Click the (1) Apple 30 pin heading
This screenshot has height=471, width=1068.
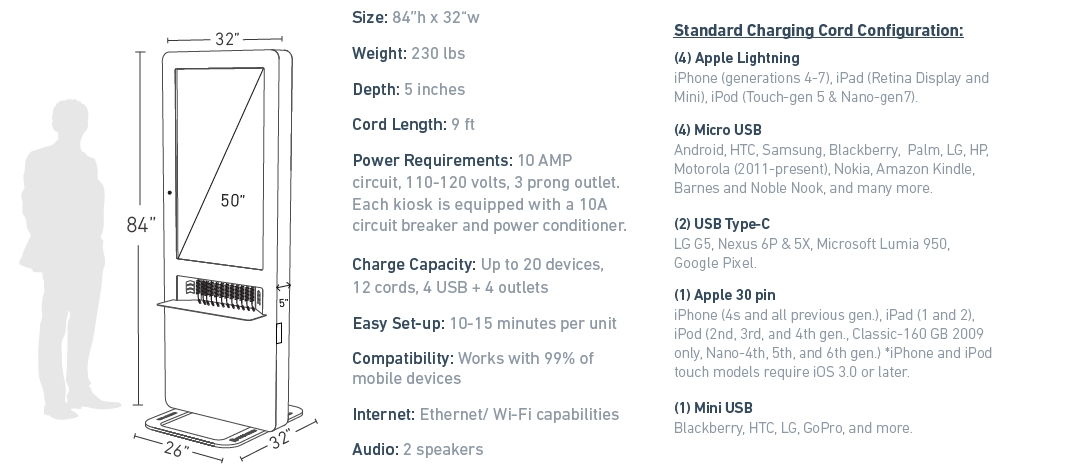click(x=727, y=296)
